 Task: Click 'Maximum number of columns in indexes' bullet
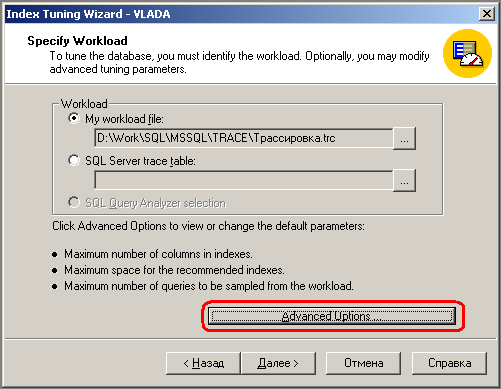pyautogui.click(x=158, y=254)
